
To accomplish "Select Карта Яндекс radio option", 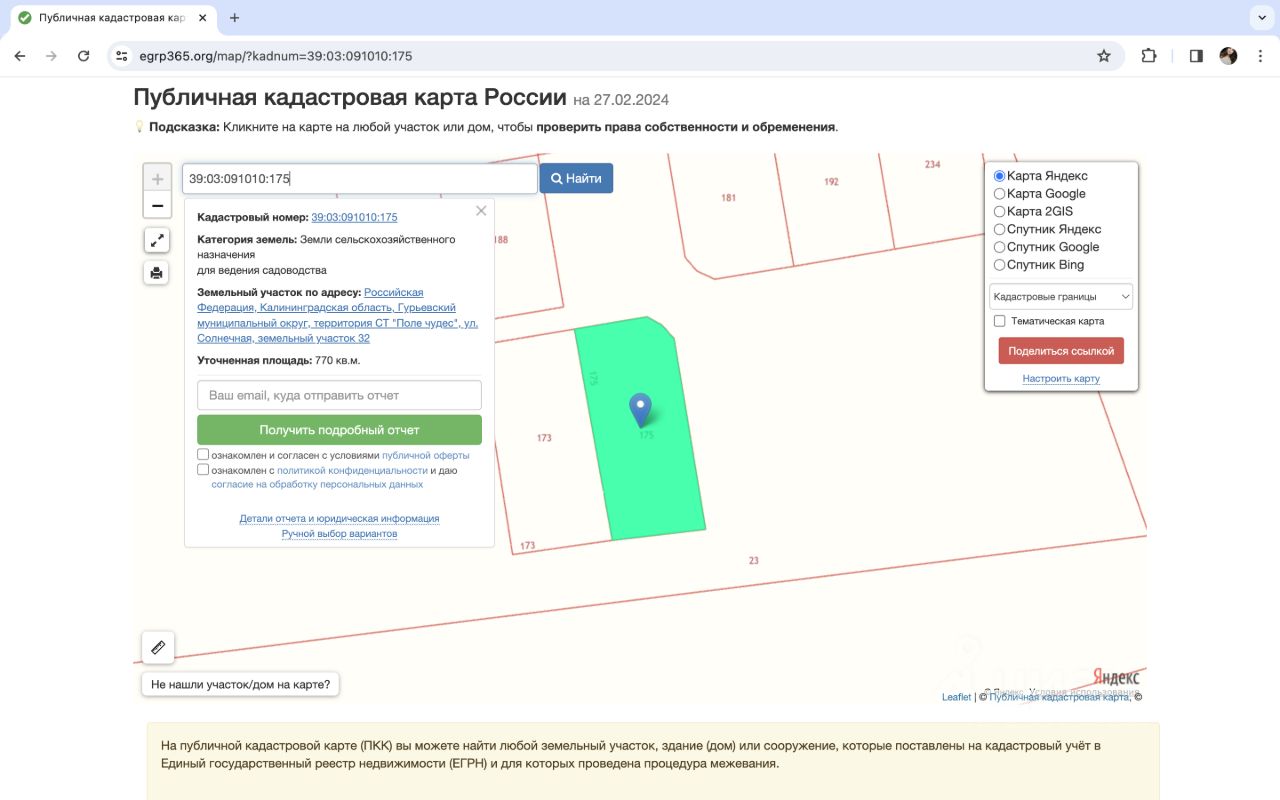I will click(x=999, y=176).
